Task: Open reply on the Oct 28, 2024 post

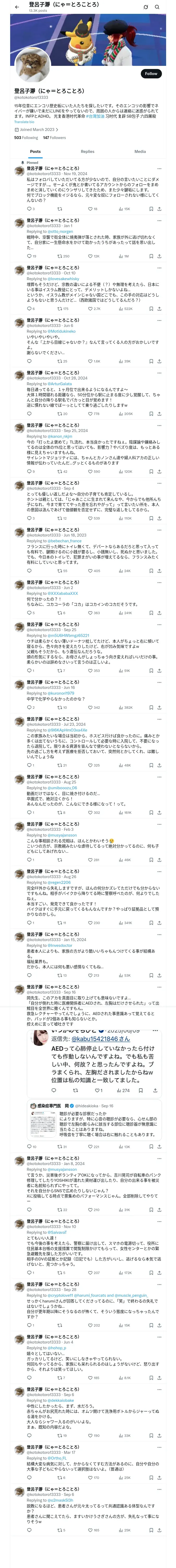Action: click(x=28, y=414)
